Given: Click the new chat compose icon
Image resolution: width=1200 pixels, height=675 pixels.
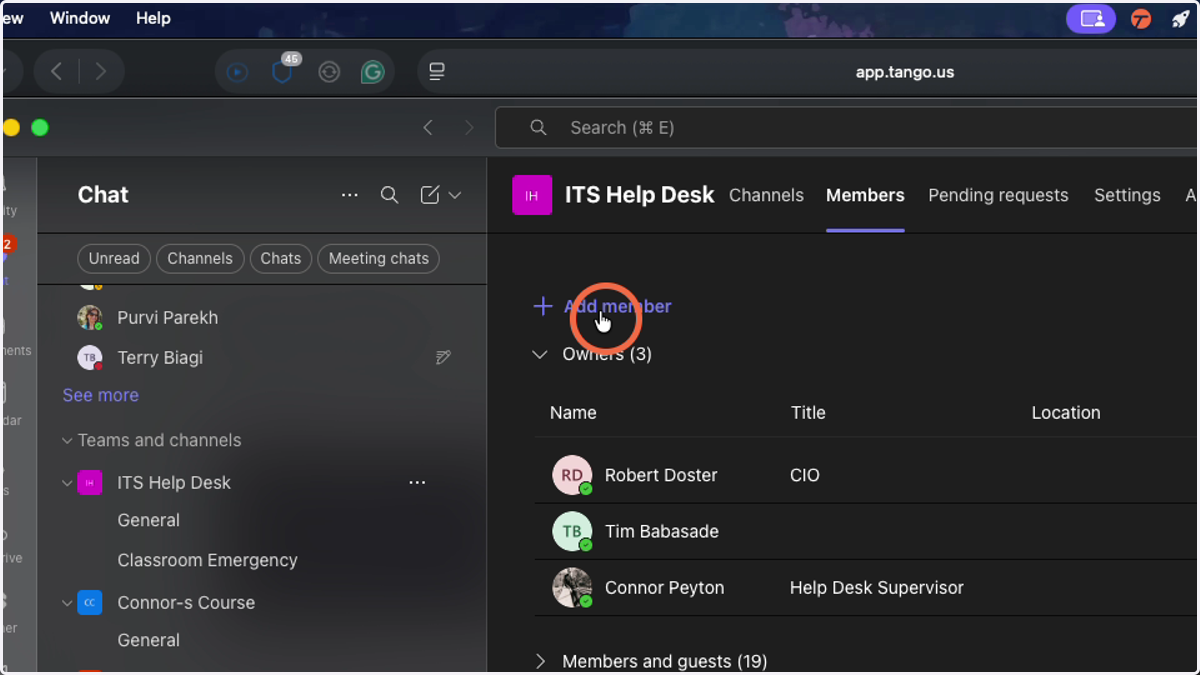Looking at the screenshot, I should [x=430, y=195].
